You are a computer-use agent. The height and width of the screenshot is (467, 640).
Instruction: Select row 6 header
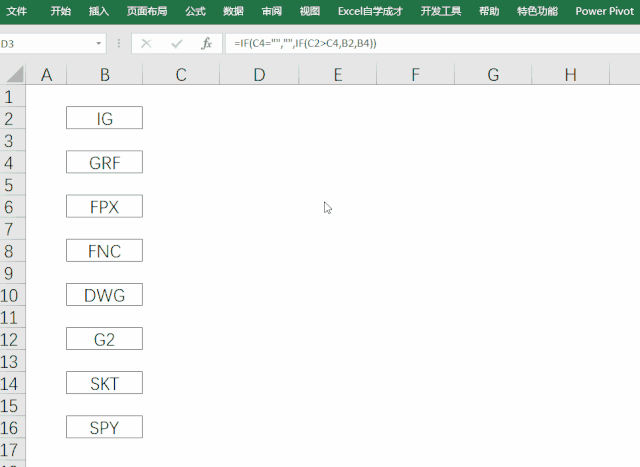coord(12,207)
